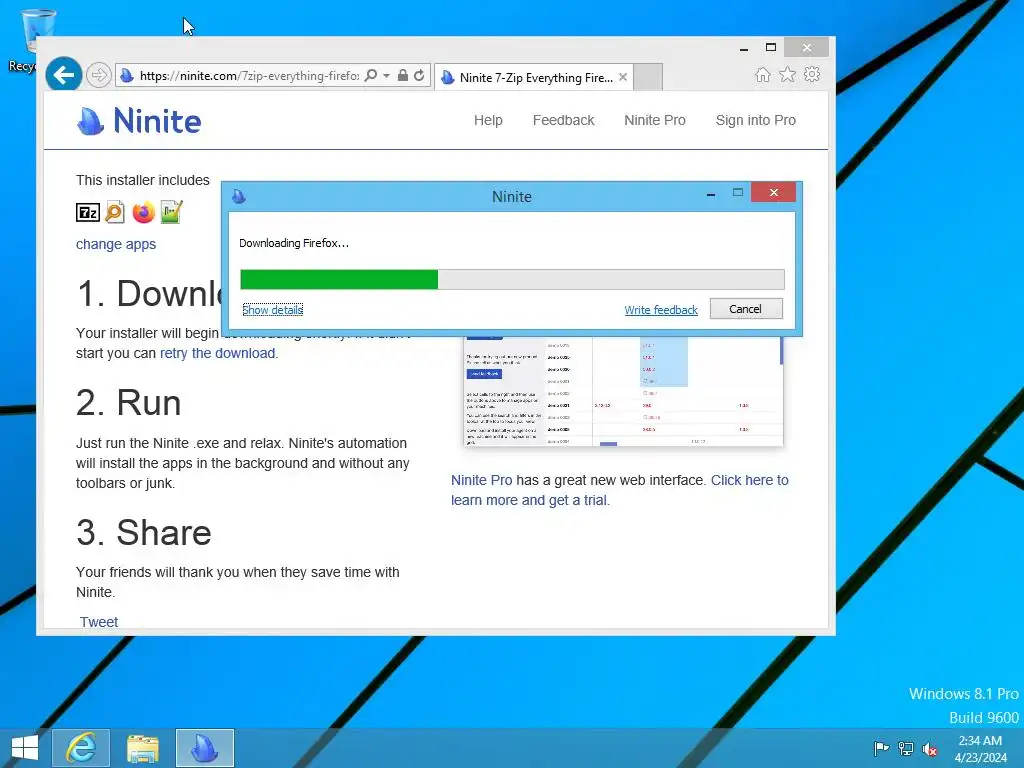Minimize the Ninite installer dialog

pyautogui.click(x=711, y=194)
